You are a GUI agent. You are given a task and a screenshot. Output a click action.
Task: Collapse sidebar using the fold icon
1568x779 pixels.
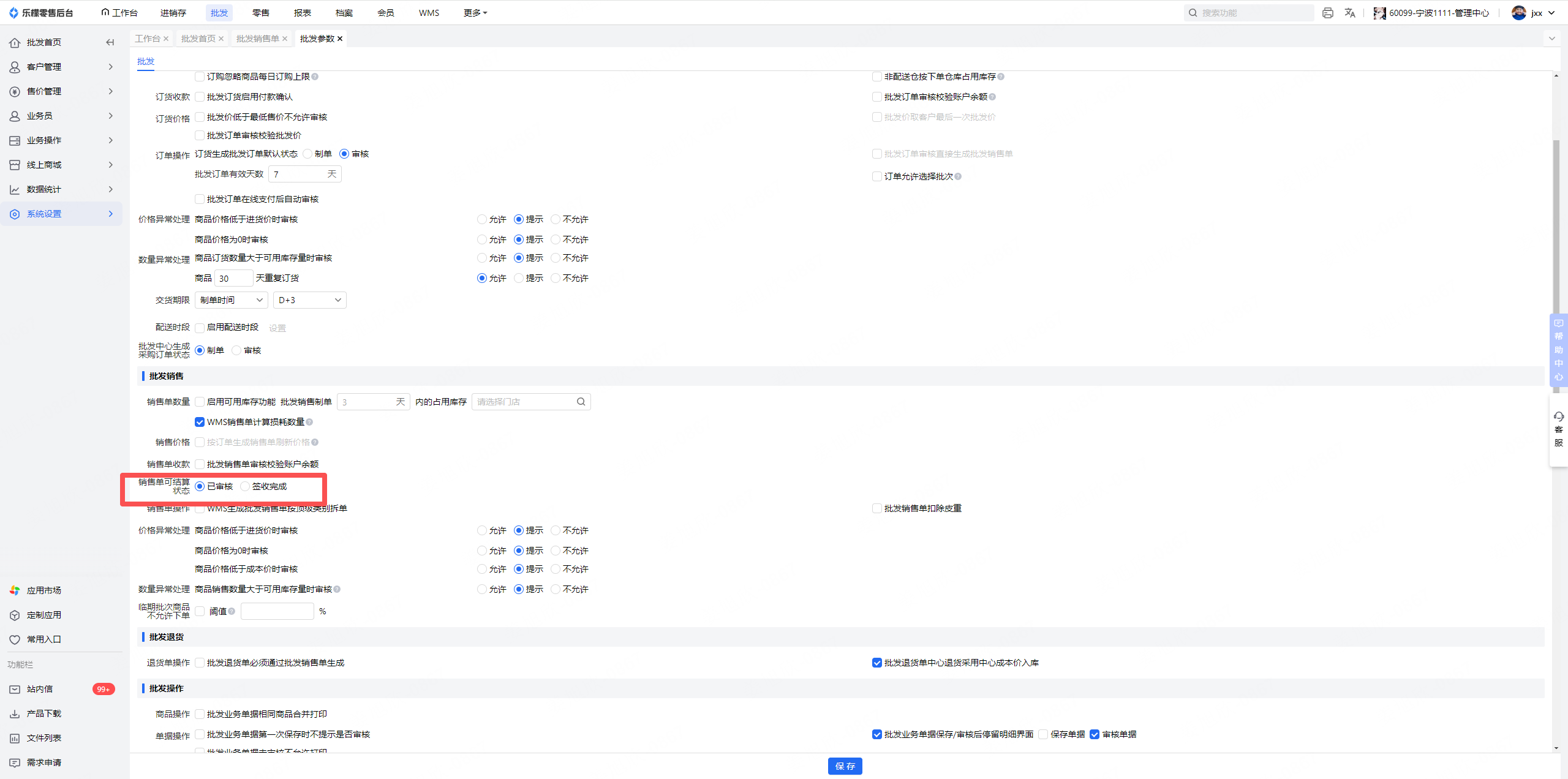click(x=110, y=42)
